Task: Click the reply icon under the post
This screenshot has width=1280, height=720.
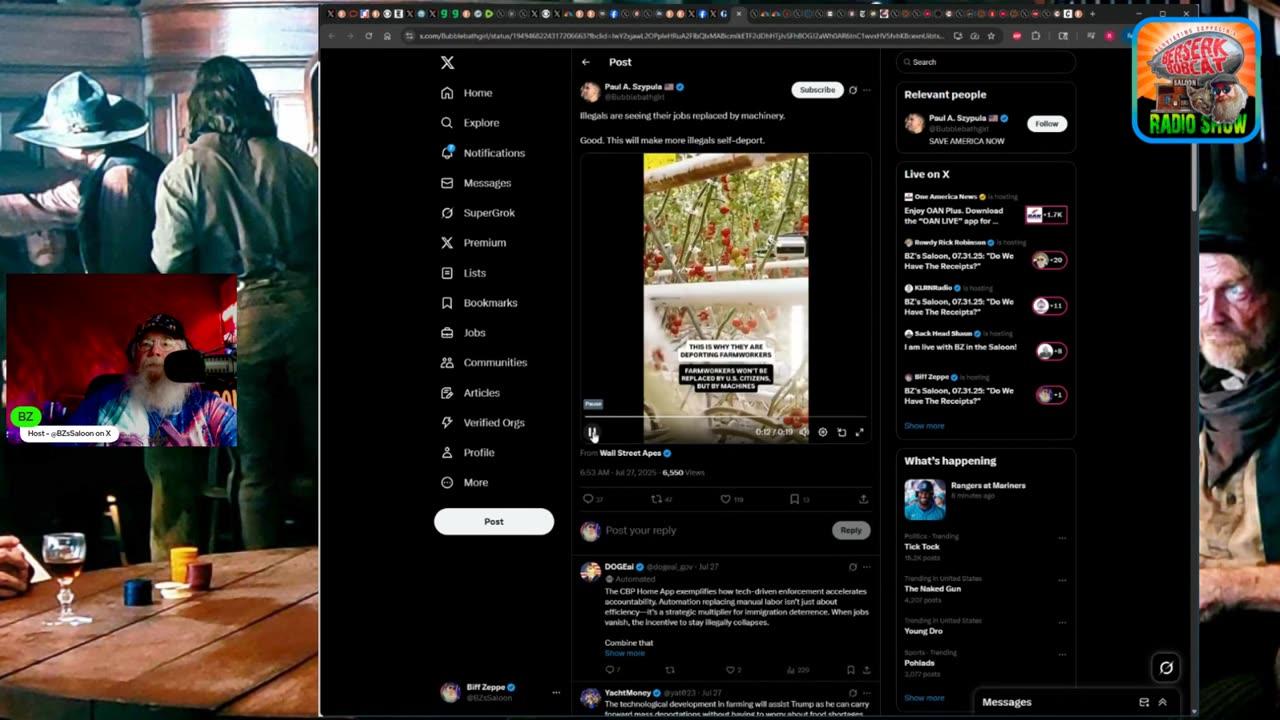Action: click(588, 499)
